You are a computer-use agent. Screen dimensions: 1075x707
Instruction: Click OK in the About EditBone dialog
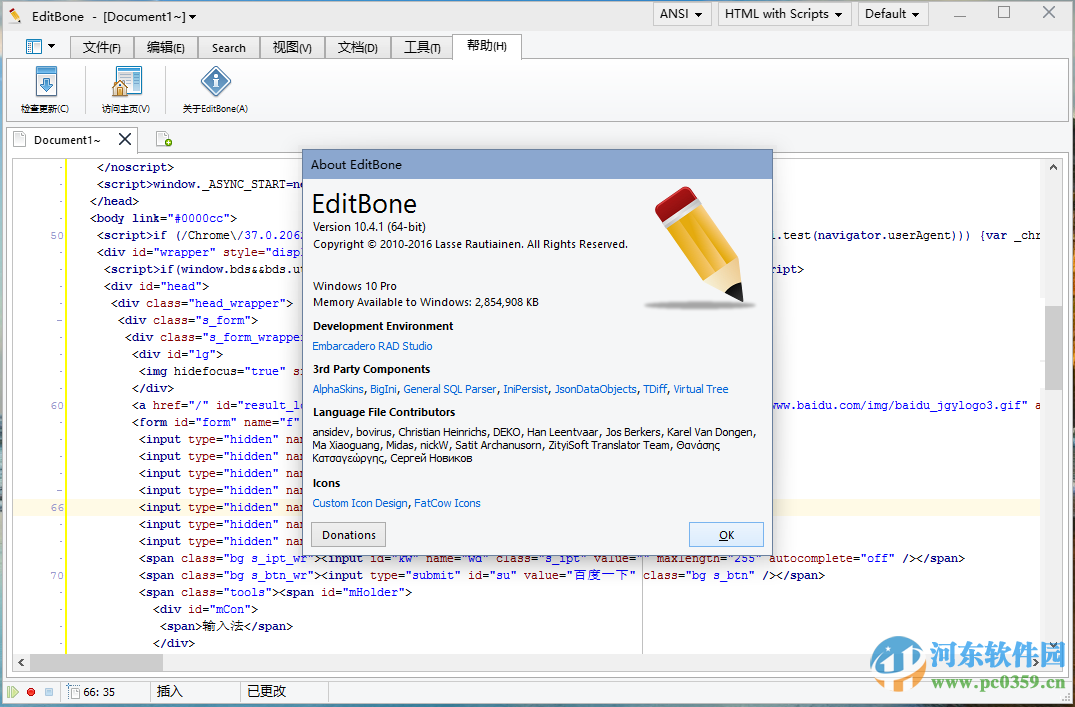[x=726, y=534]
